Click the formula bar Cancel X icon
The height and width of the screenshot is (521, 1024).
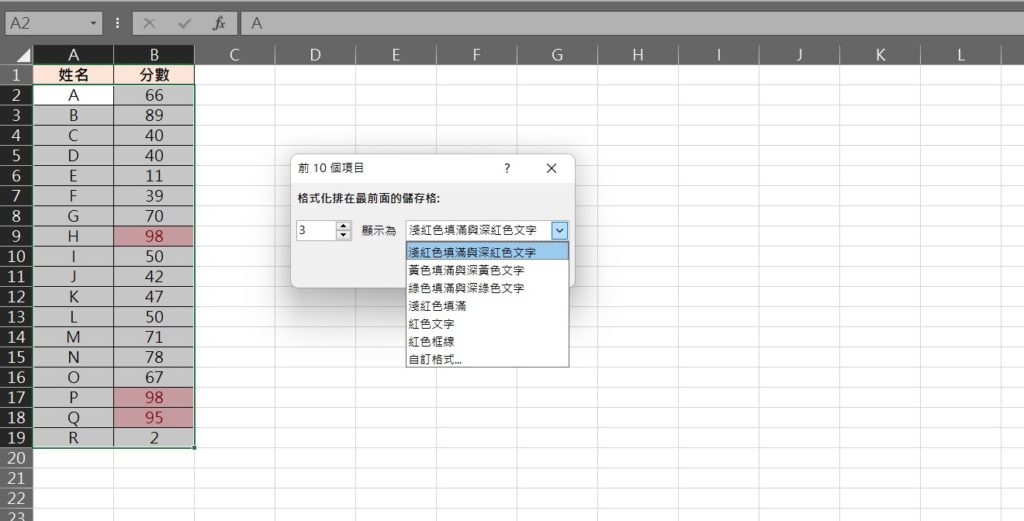click(x=149, y=22)
